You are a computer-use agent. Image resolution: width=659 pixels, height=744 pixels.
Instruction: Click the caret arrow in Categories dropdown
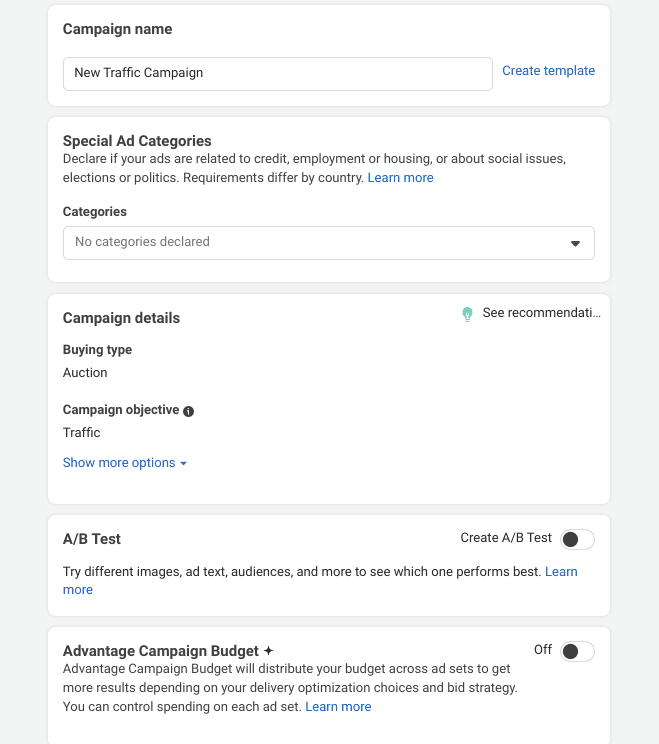click(575, 243)
